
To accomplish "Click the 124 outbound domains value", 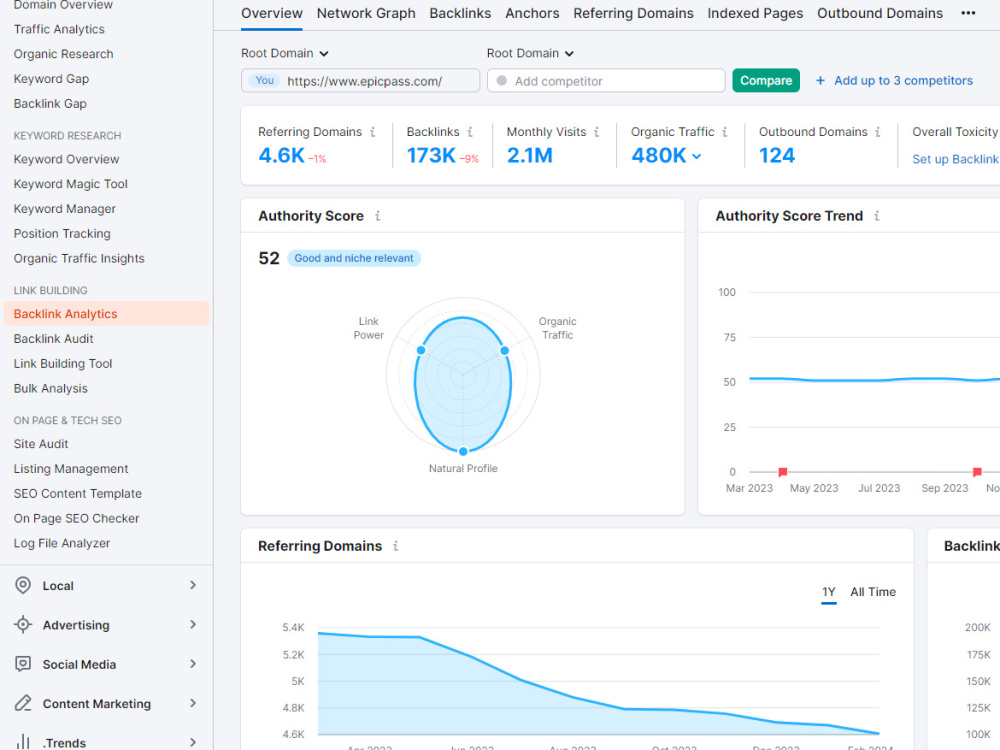I will point(777,155).
